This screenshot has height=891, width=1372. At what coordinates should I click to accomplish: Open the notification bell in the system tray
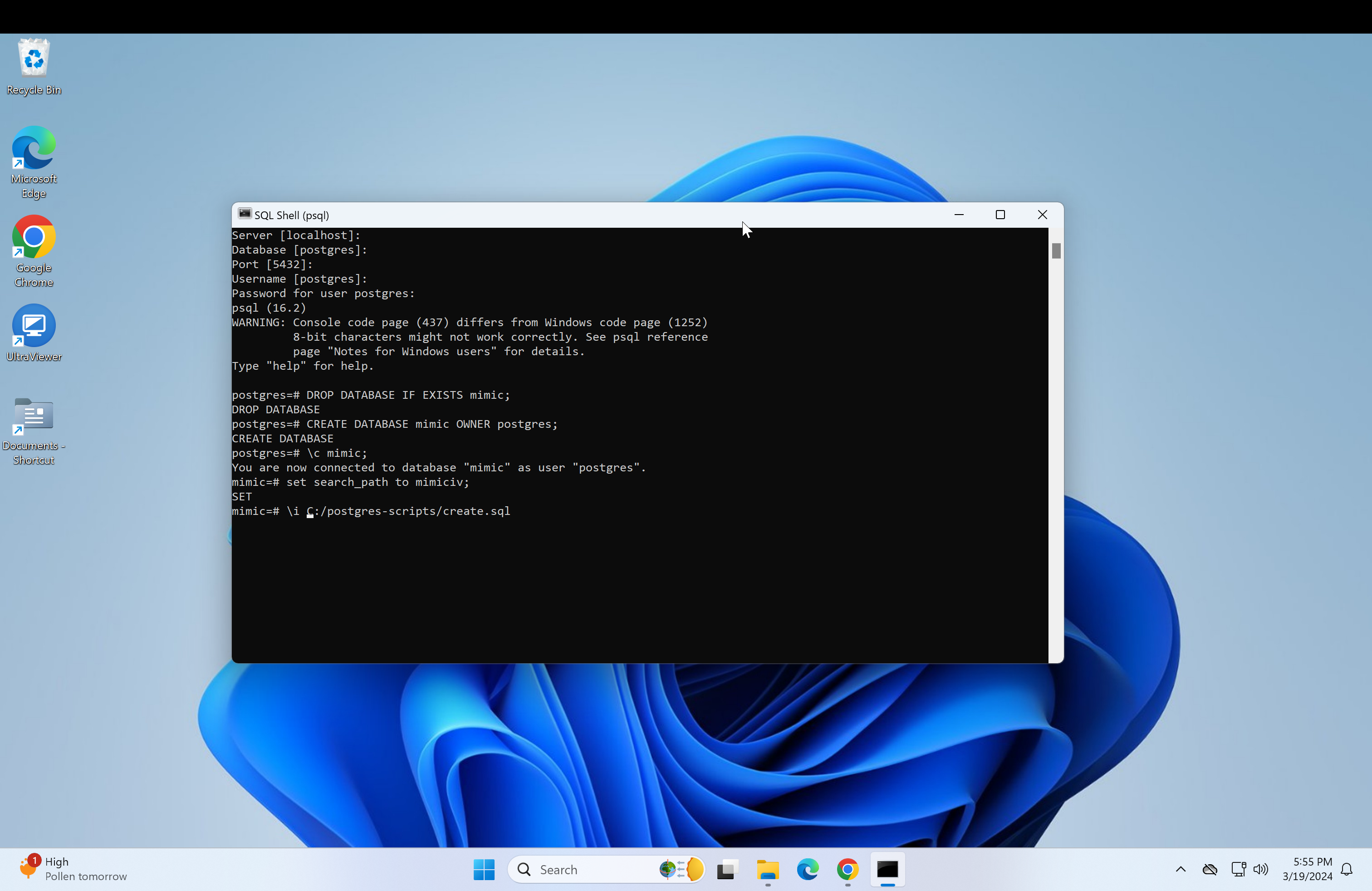pos(1347,869)
